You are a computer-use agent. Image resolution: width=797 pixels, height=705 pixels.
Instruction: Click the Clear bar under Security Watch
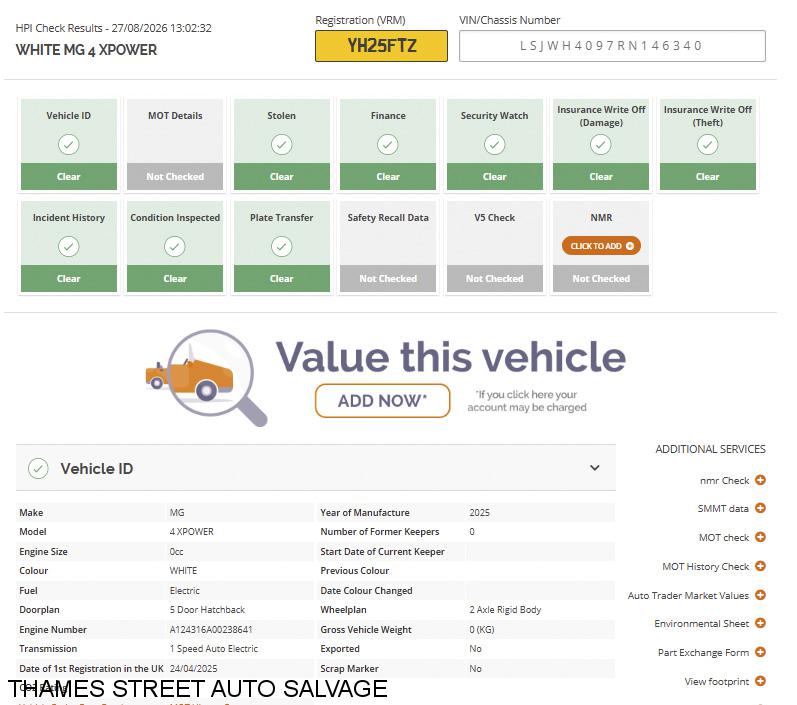495,176
